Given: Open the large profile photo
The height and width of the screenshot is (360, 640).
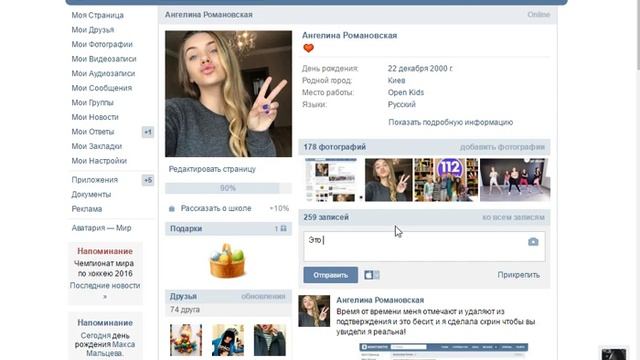Looking at the screenshot, I should (229, 94).
